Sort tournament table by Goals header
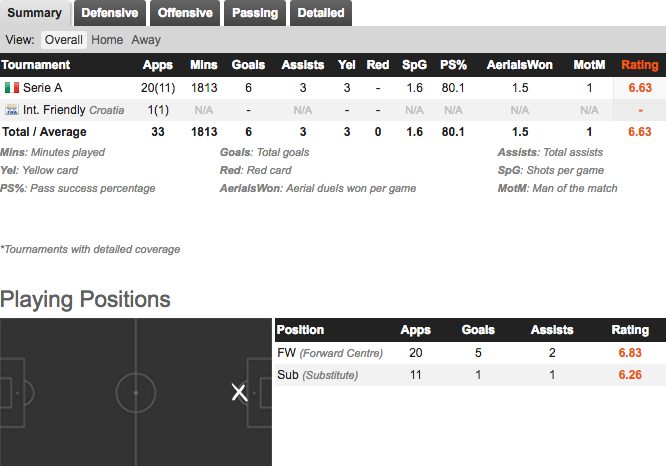This screenshot has height=466, width=666. (x=248, y=65)
